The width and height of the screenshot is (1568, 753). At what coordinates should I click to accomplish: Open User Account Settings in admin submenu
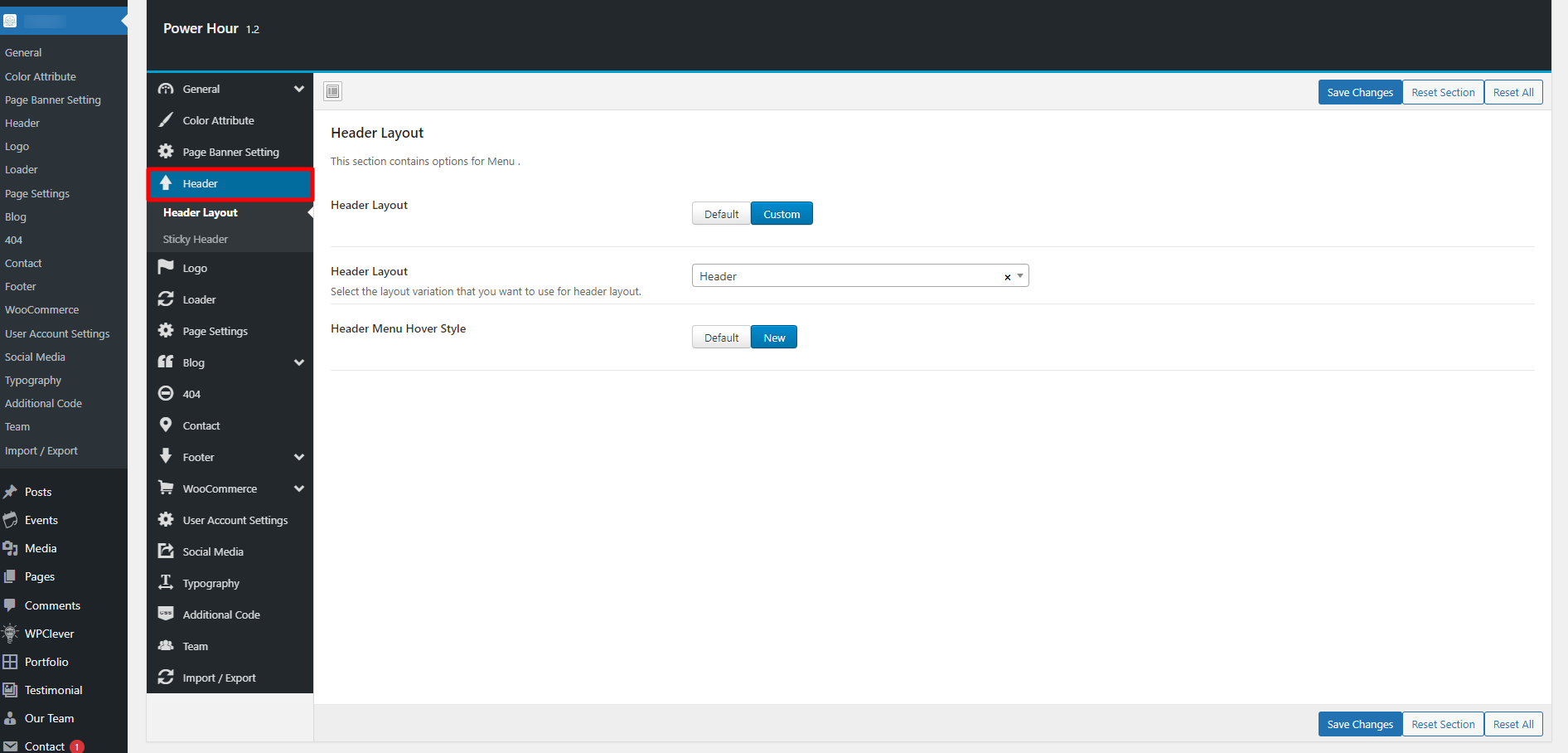57,333
